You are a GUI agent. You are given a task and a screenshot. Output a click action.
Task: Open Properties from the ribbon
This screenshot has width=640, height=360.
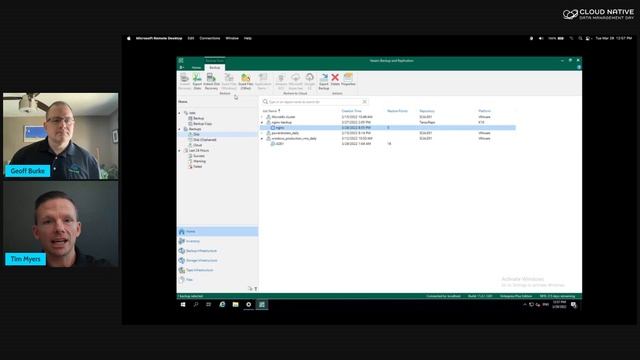tap(348, 79)
